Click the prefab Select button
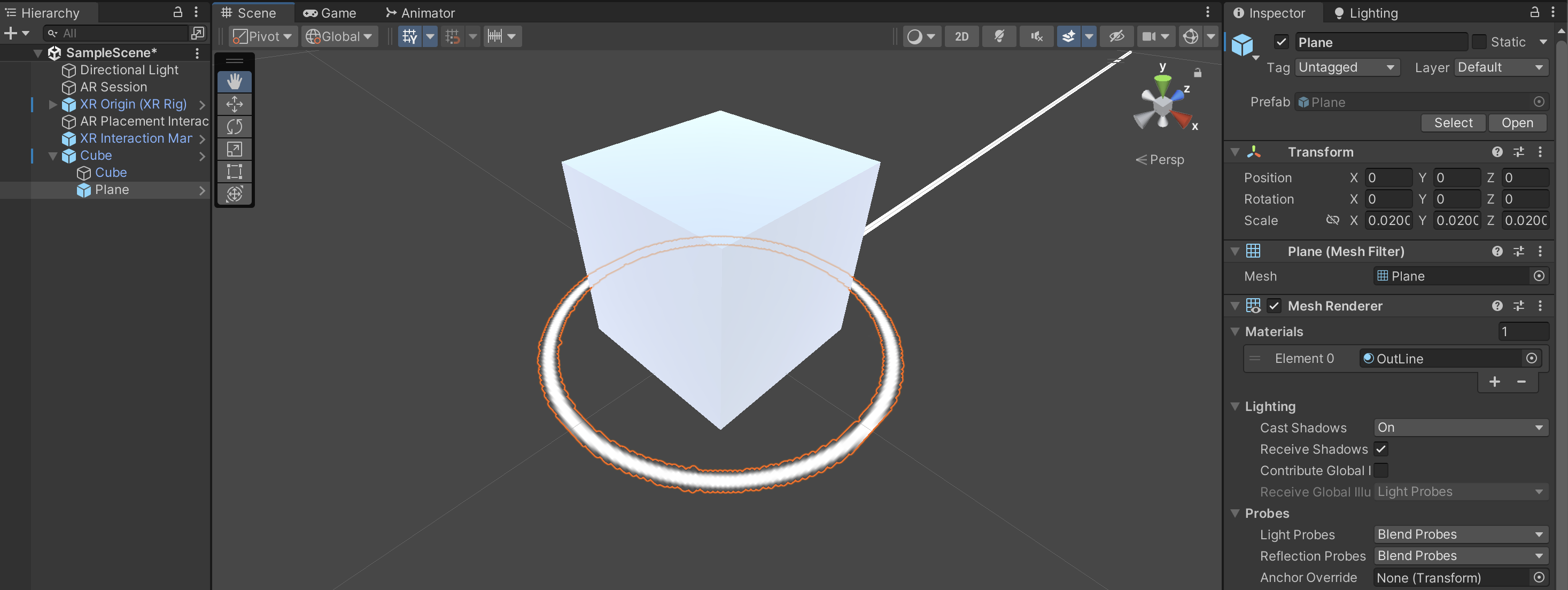Image resolution: width=1568 pixels, height=590 pixels. (x=1453, y=123)
